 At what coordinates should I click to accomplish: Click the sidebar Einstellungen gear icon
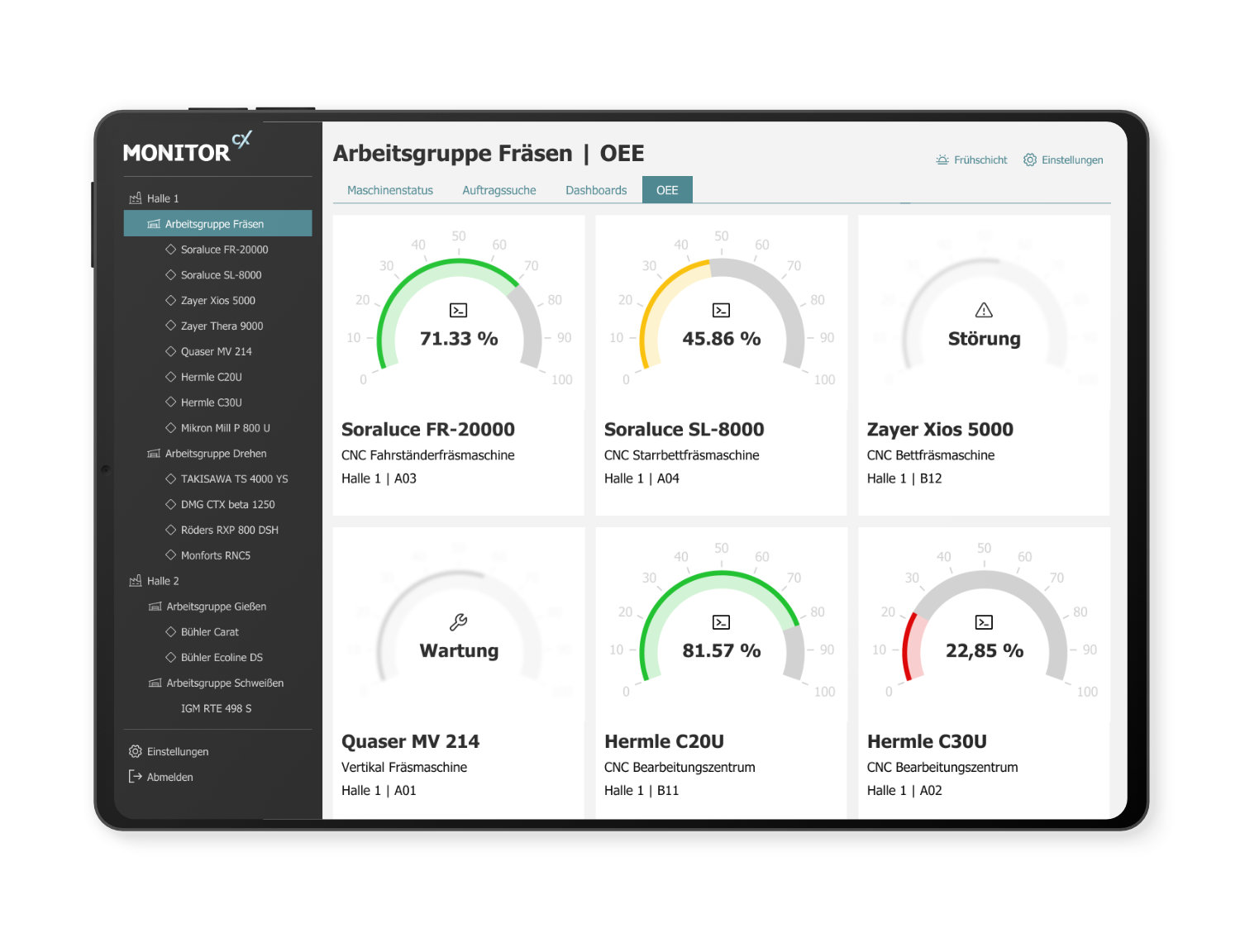pos(136,751)
